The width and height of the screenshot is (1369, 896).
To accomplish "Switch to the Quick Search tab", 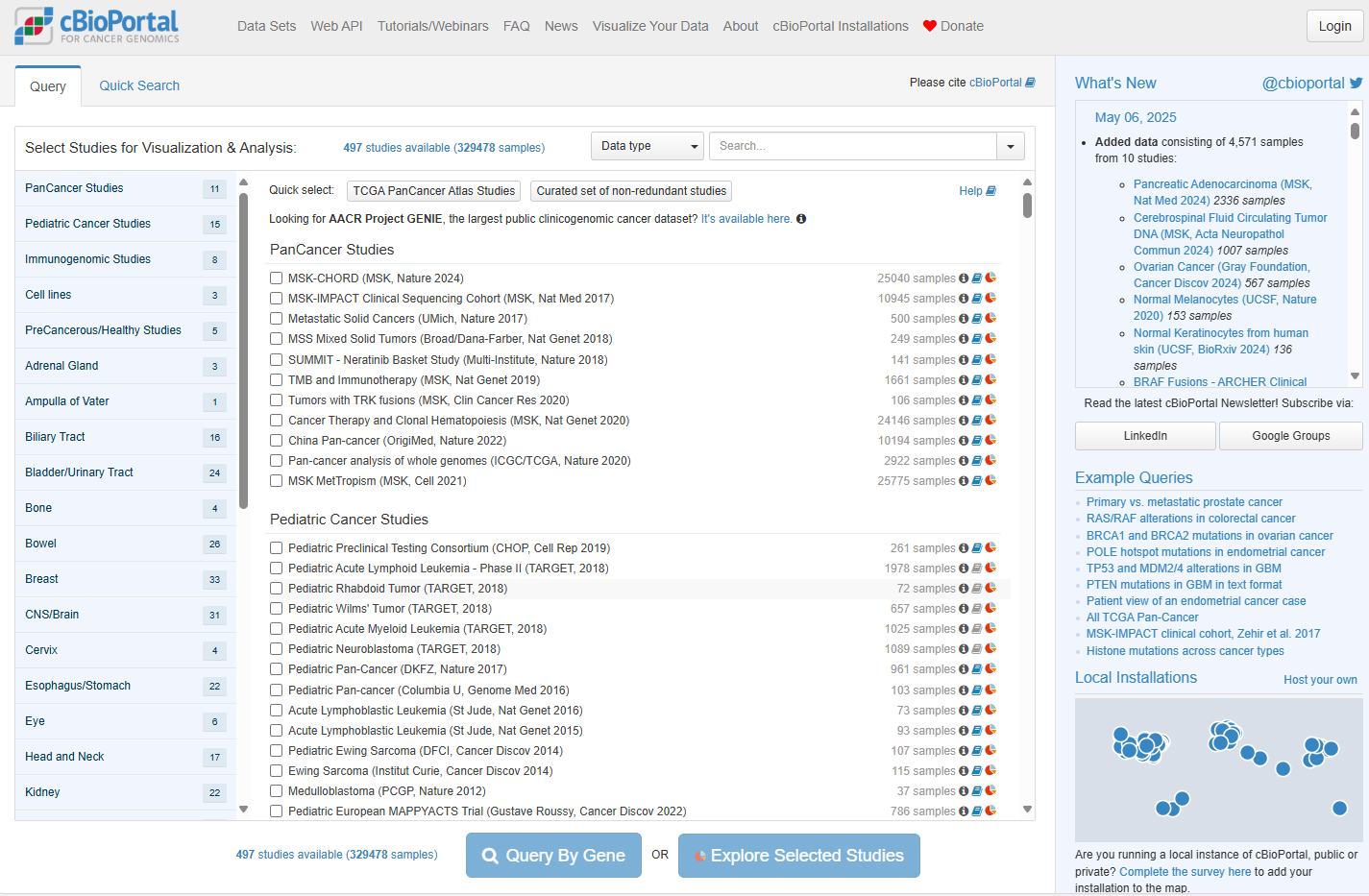I will coord(139,85).
